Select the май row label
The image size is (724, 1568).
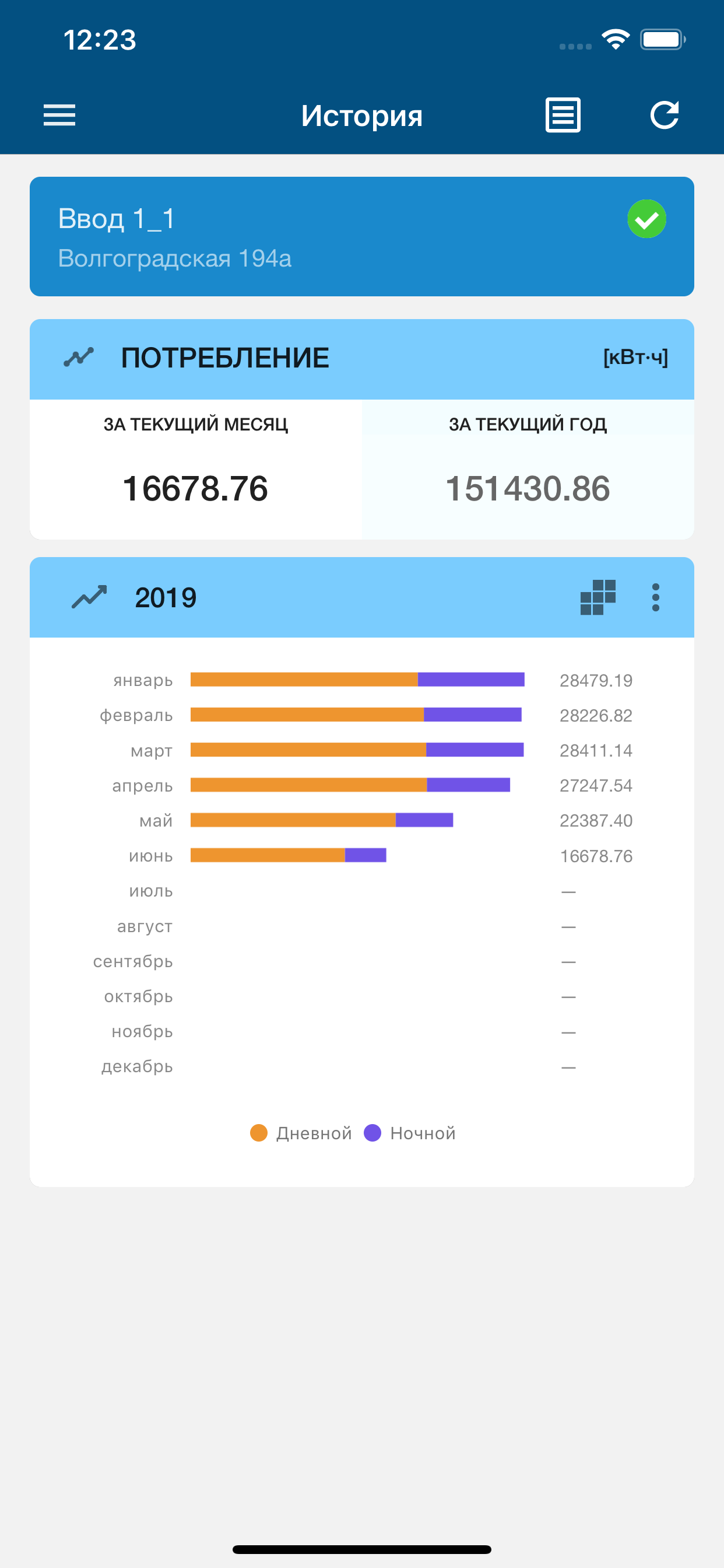[156, 821]
